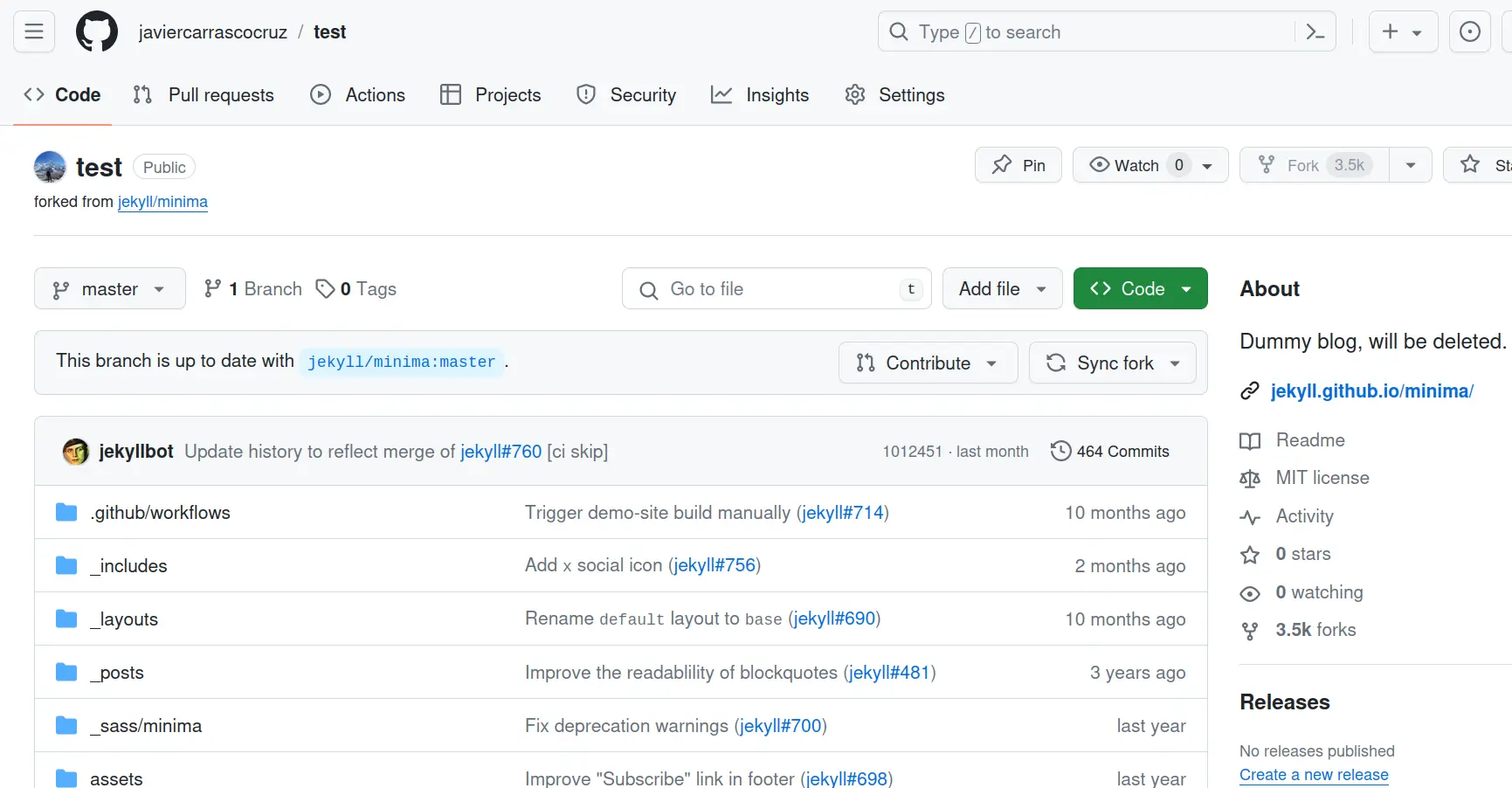The image size is (1512, 788).
Task: Open the Watch notifications dropdown
Action: pos(1150,165)
